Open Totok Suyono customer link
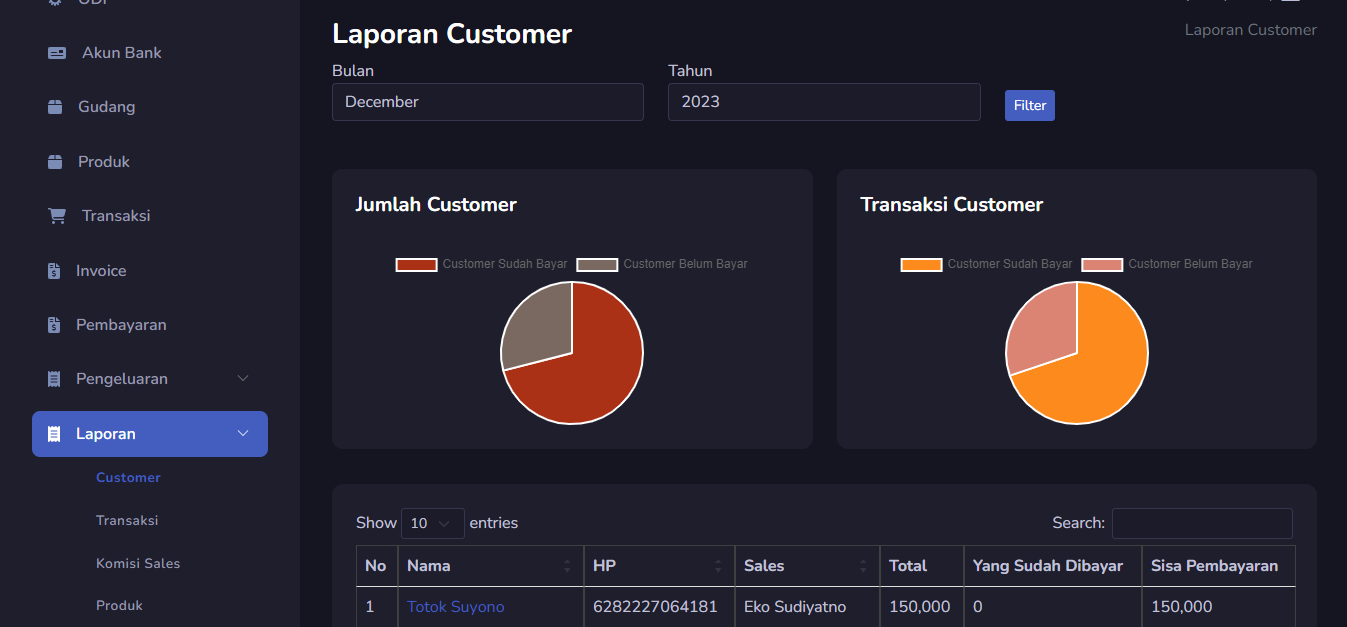 [x=455, y=607]
